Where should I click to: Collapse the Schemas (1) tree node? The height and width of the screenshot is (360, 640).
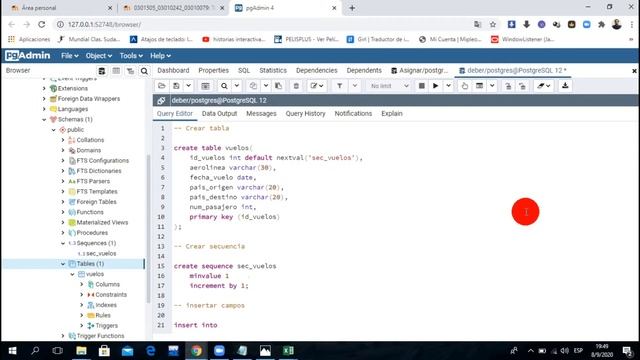click(44, 120)
